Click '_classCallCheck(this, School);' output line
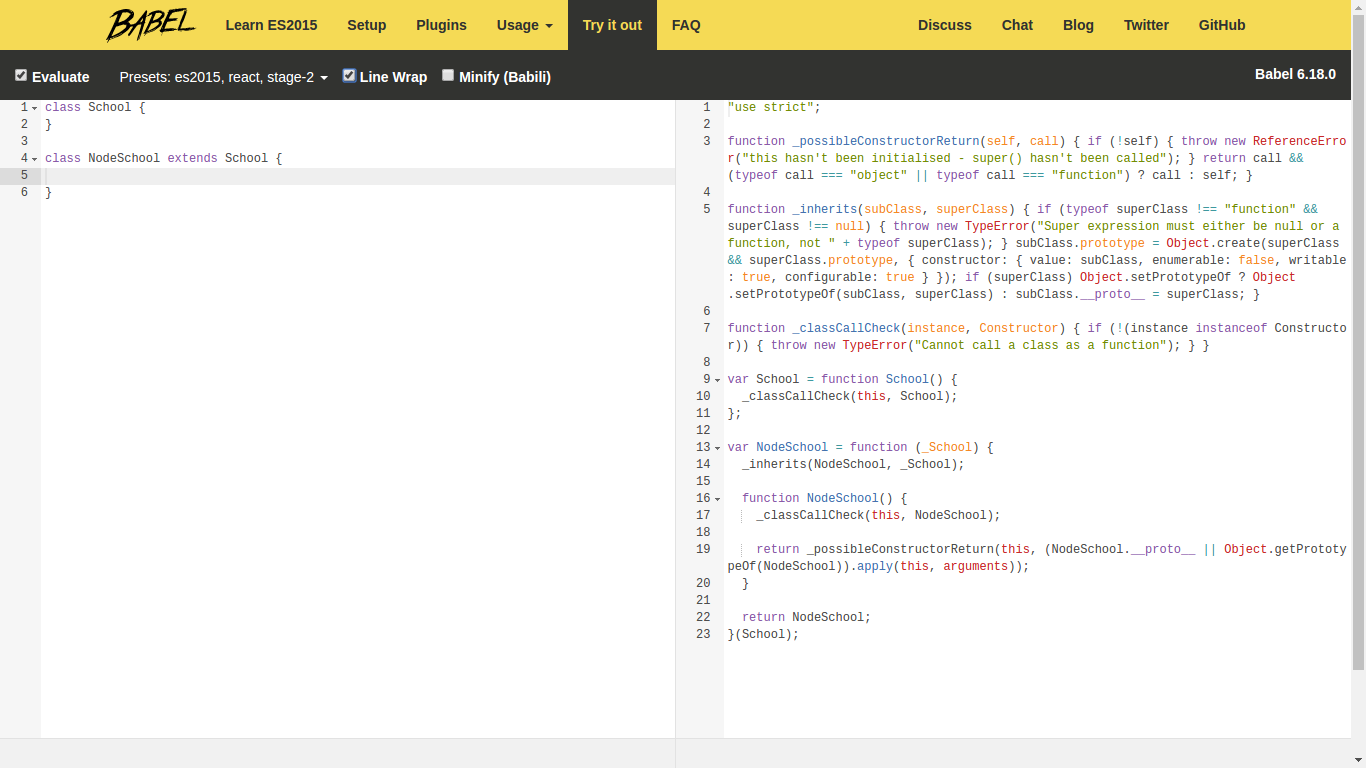1366x768 pixels. click(x=849, y=396)
